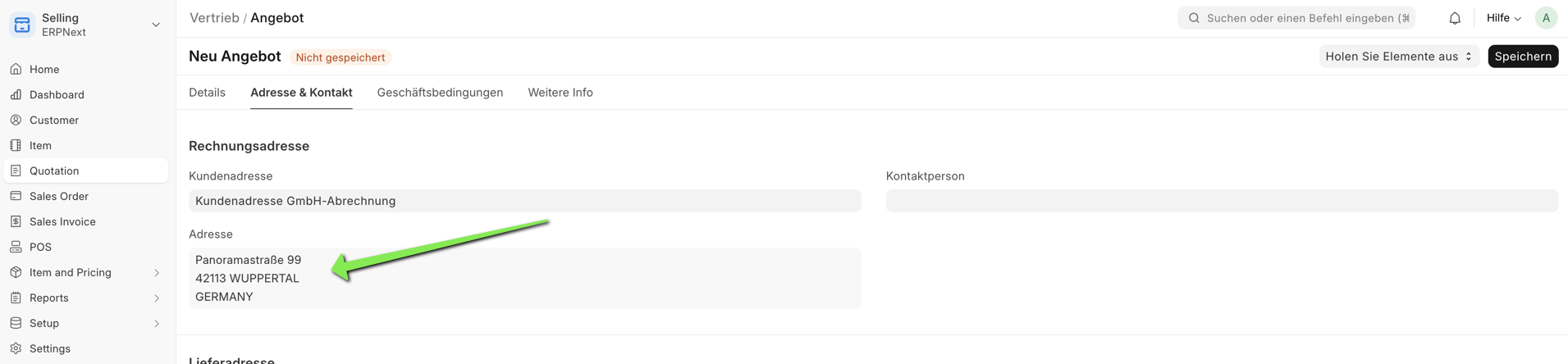Click the Sales Order sidebar icon

click(16, 197)
